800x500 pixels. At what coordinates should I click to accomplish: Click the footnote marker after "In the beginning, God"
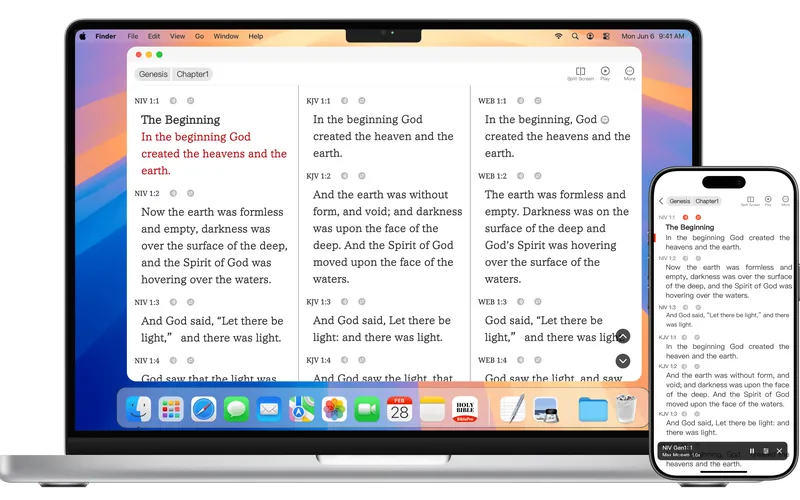605,120
